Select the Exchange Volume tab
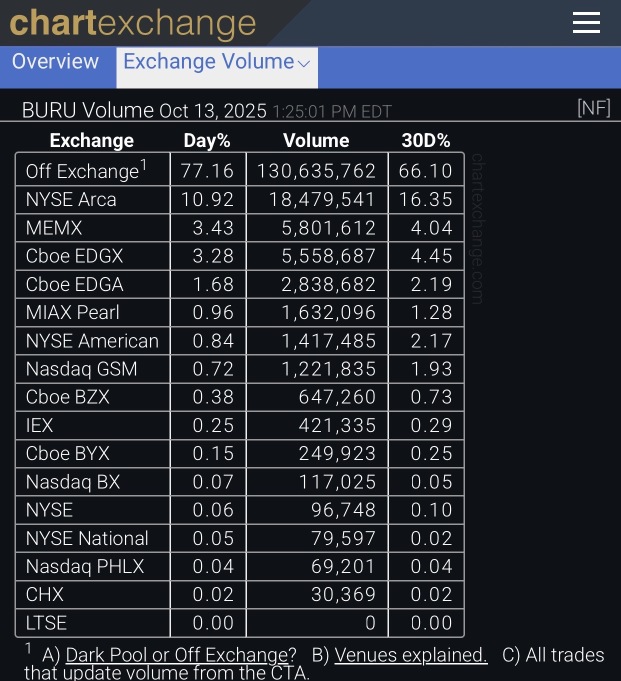 217,67
